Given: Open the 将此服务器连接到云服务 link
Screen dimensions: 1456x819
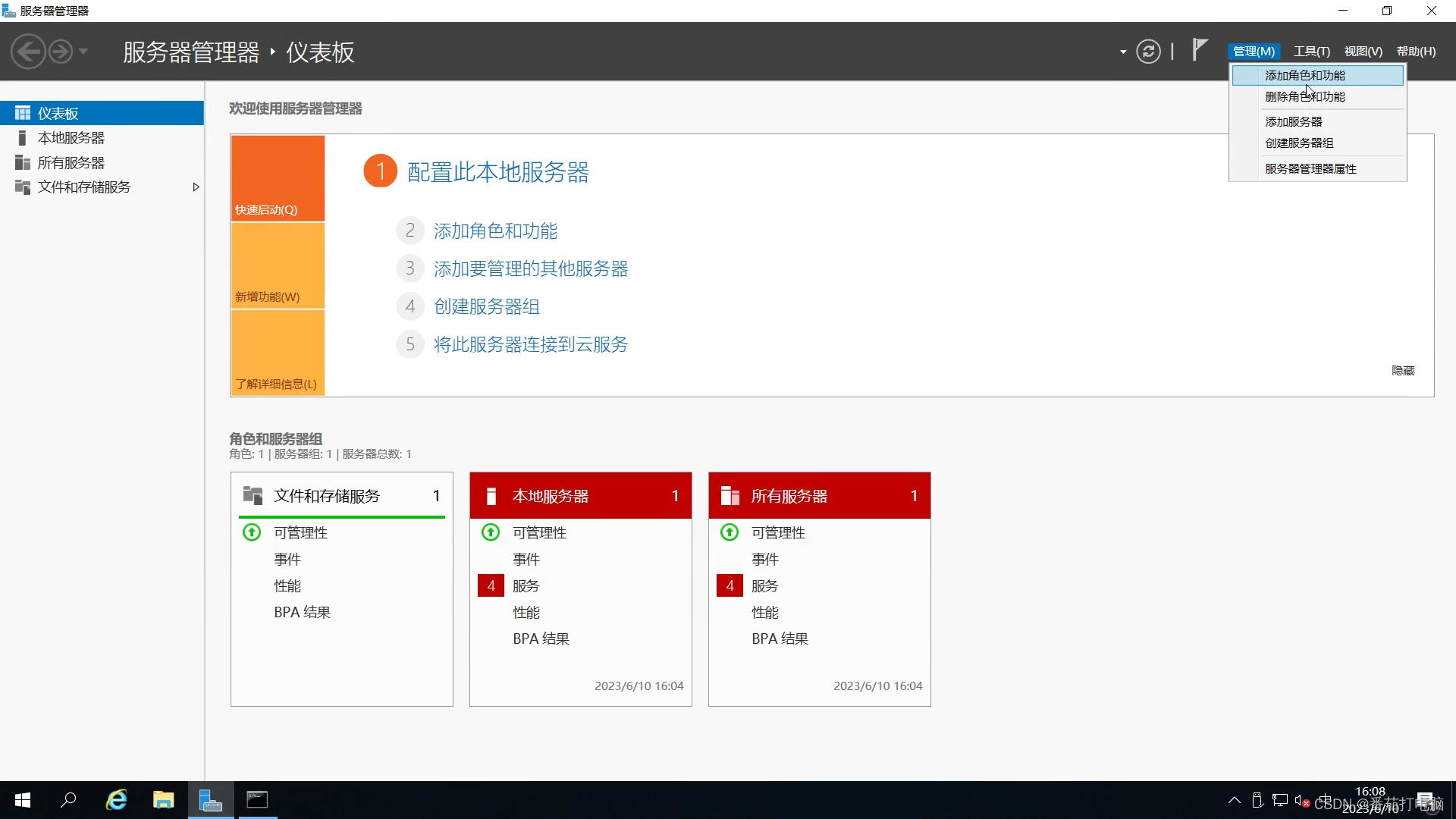Looking at the screenshot, I should point(531,344).
